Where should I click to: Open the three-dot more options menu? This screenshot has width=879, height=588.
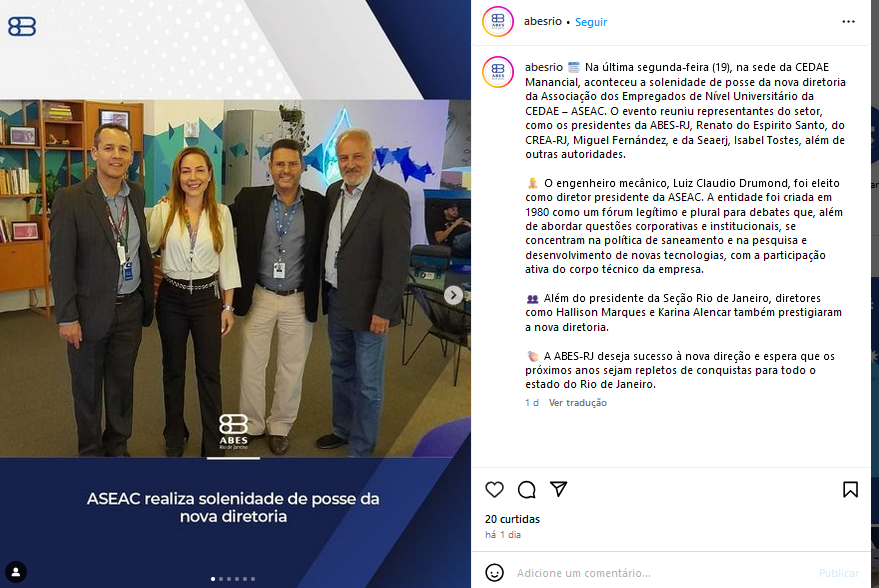coord(848,21)
